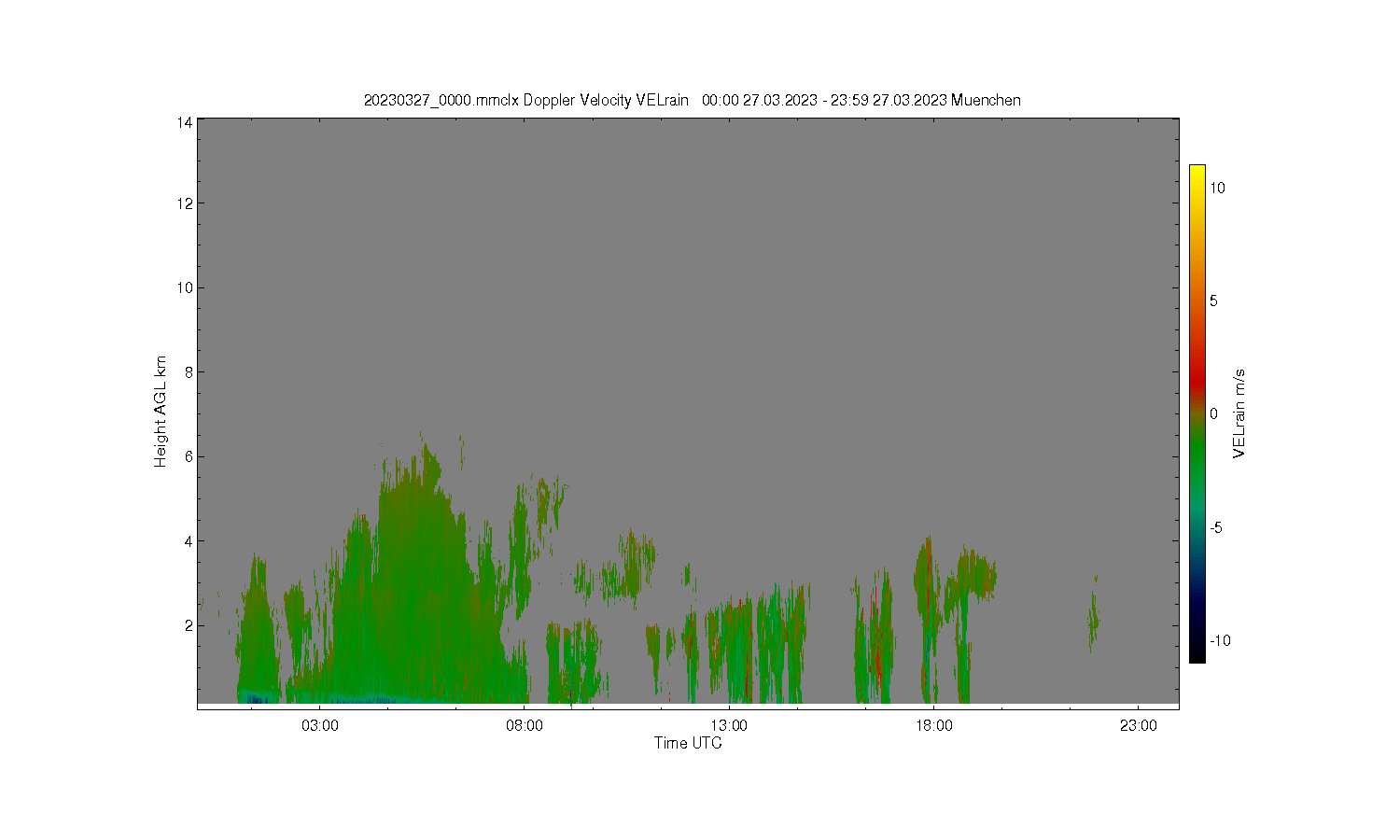The image size is (1400, 840).
Task: Click the 18:00 time tick label
Action: 934,726
